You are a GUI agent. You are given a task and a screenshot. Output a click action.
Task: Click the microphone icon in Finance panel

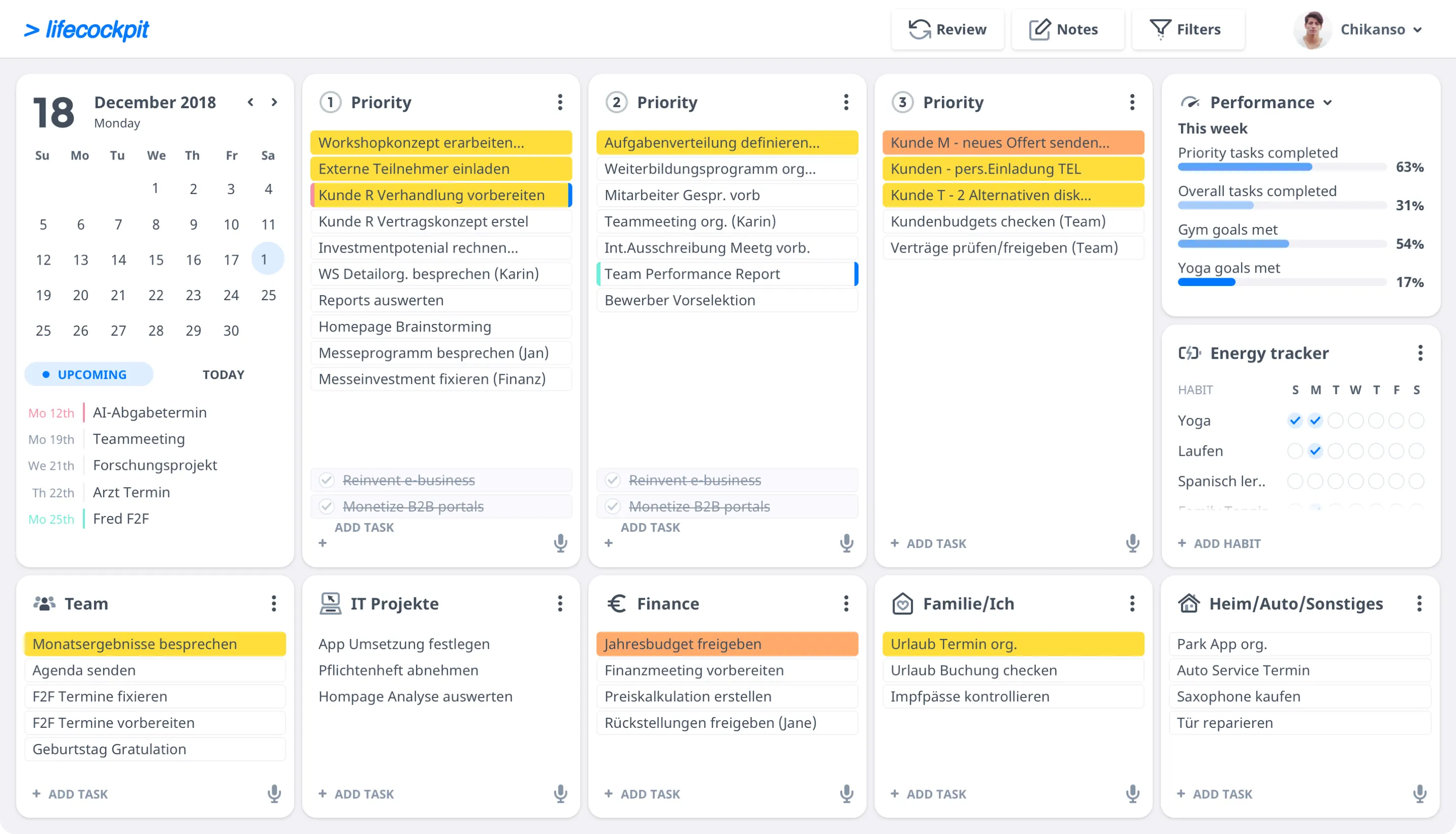pos(846,793)
